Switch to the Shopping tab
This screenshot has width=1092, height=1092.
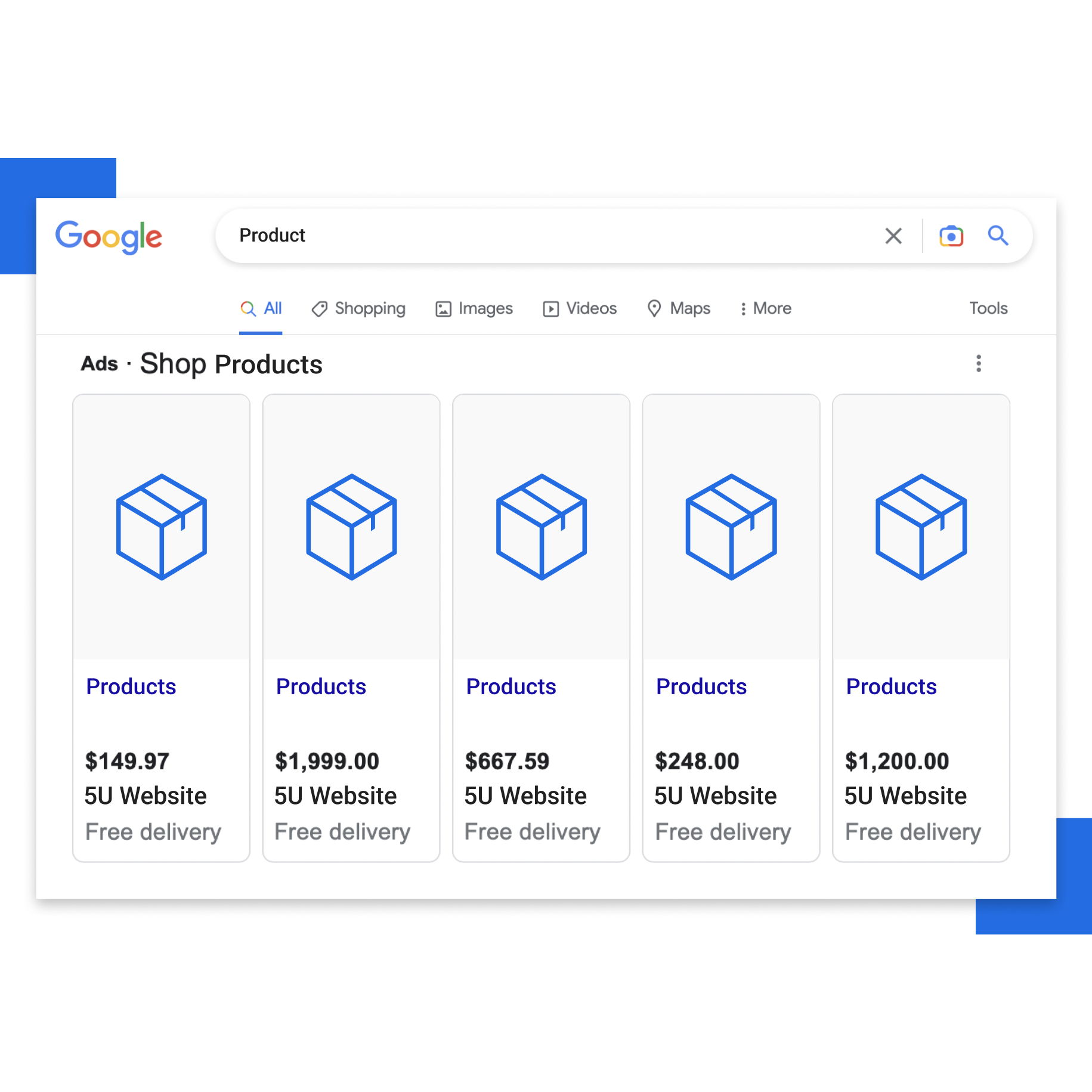pos(358,308)
